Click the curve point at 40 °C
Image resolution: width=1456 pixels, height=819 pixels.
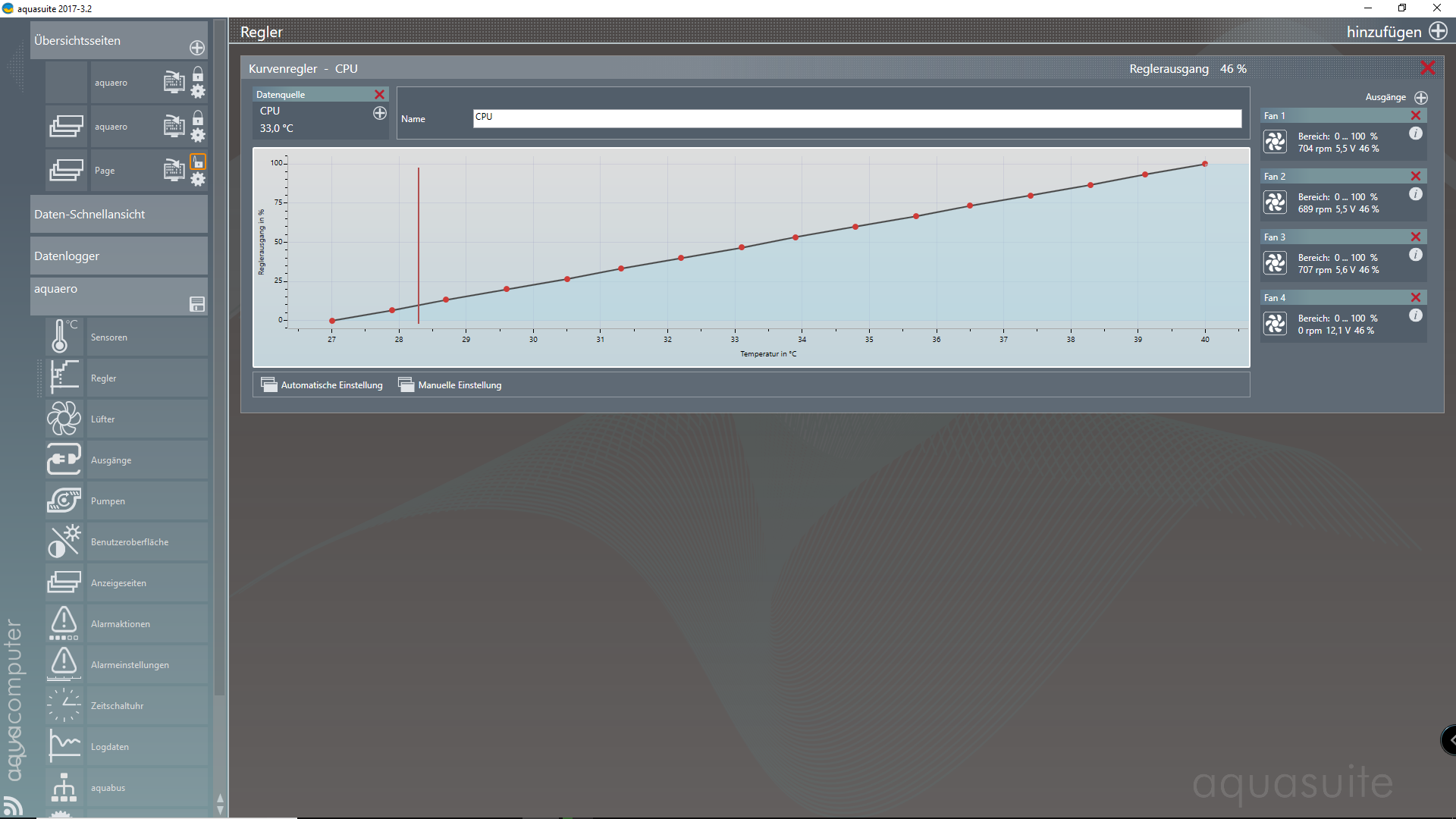(1204, 164)
